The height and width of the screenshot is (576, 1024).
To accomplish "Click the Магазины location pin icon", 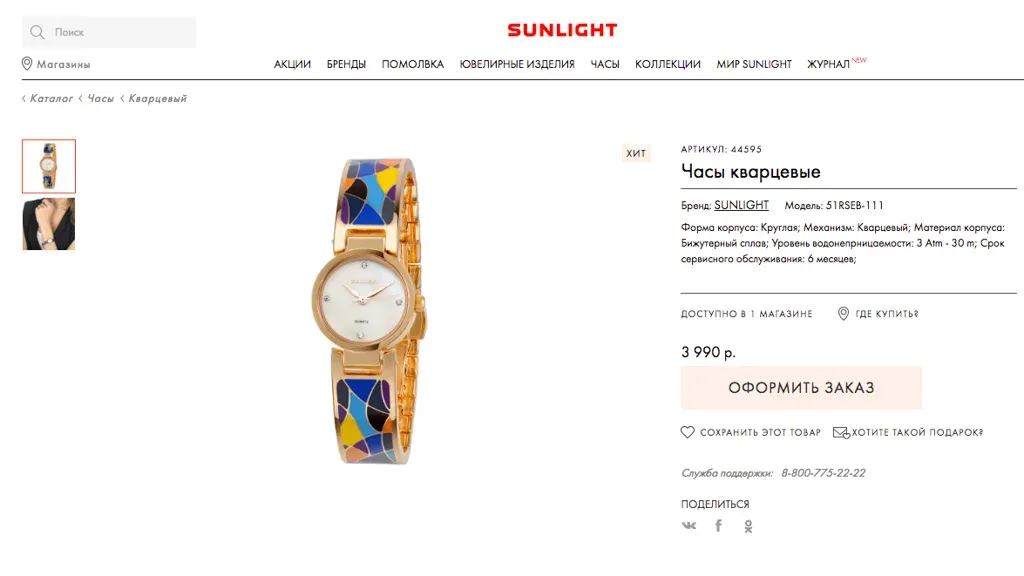I will (x=27, y=63).
